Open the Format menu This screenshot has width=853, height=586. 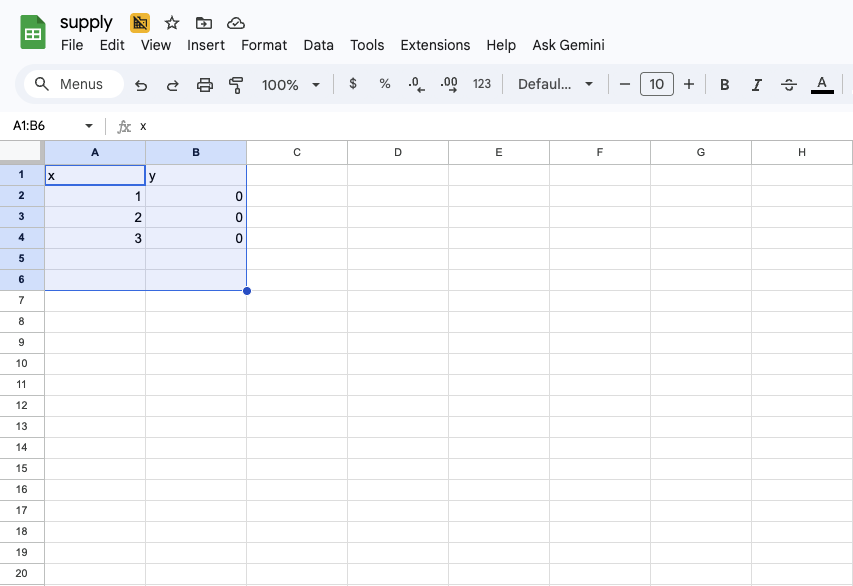[x=264, y=45]
